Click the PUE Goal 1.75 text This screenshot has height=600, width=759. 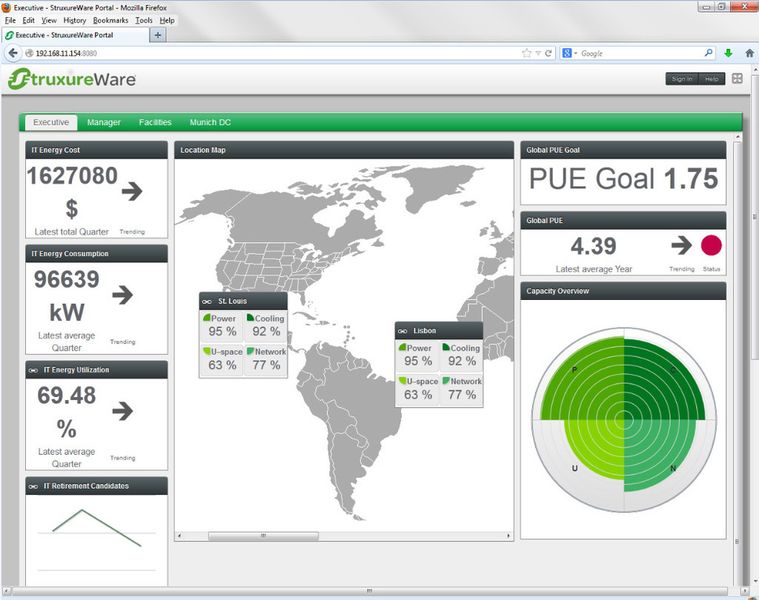point(623,179)
